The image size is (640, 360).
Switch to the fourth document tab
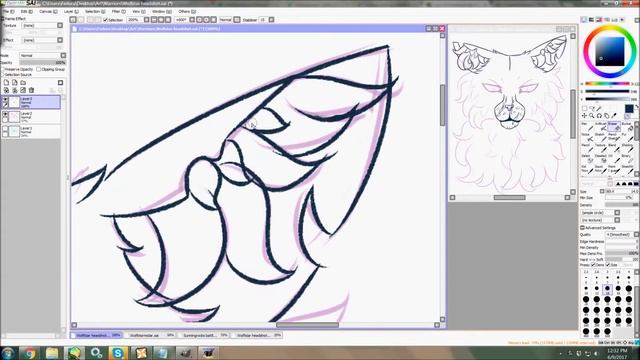(x=257, y=335)
